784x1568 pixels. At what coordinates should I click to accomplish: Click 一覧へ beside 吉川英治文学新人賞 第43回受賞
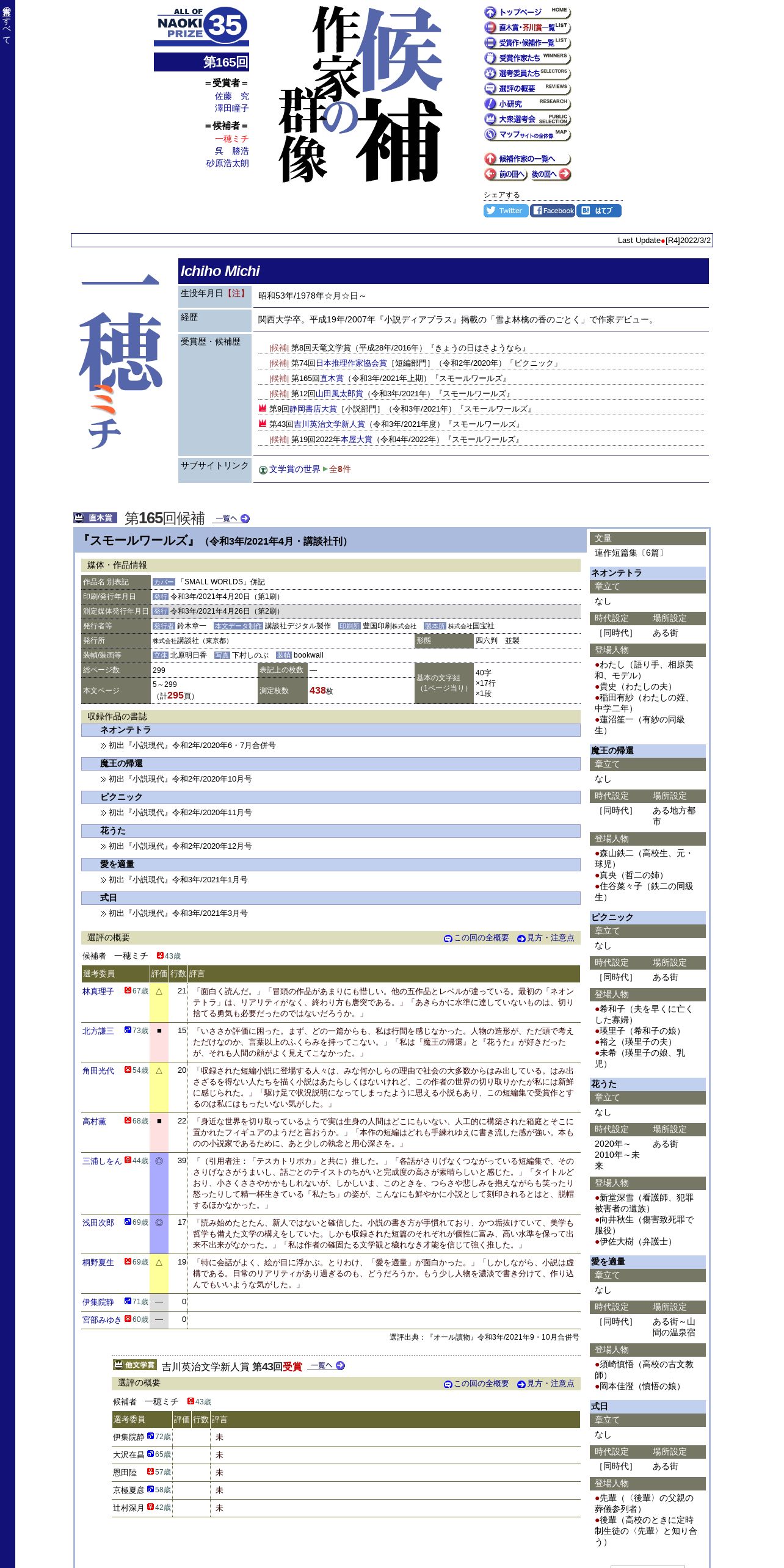[326, 1366]
